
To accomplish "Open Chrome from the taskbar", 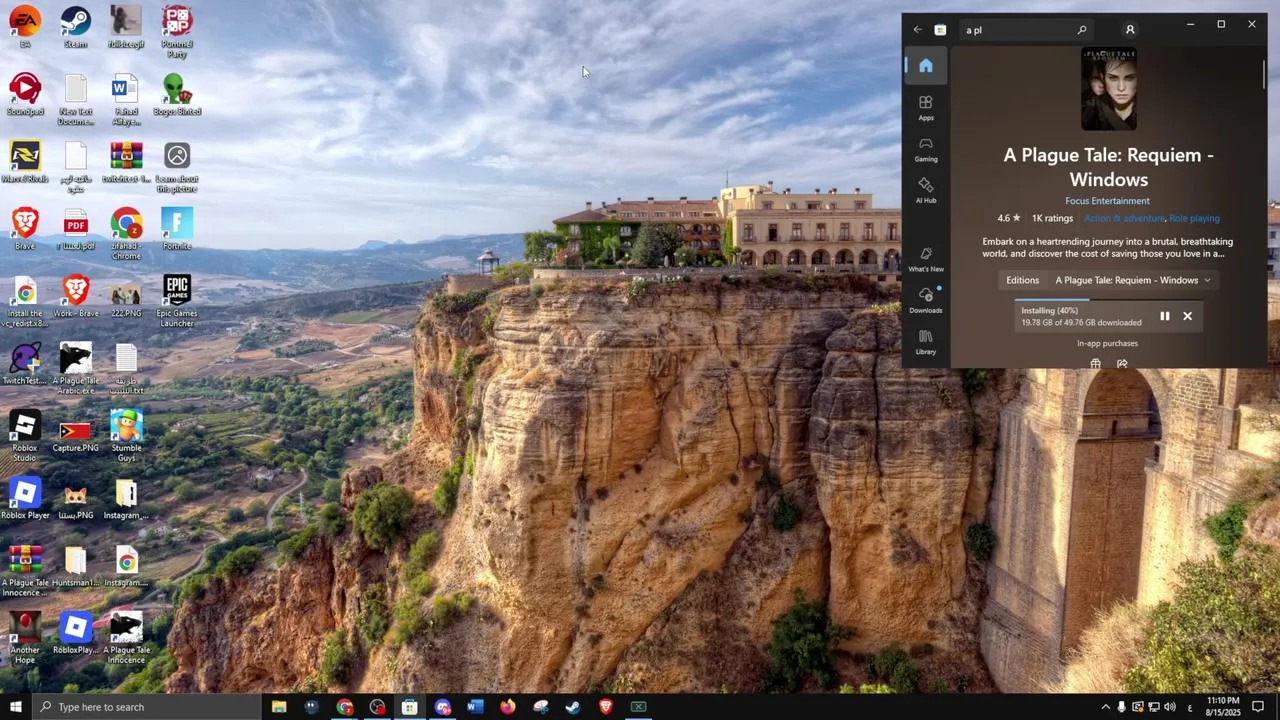I will (345, 707).
